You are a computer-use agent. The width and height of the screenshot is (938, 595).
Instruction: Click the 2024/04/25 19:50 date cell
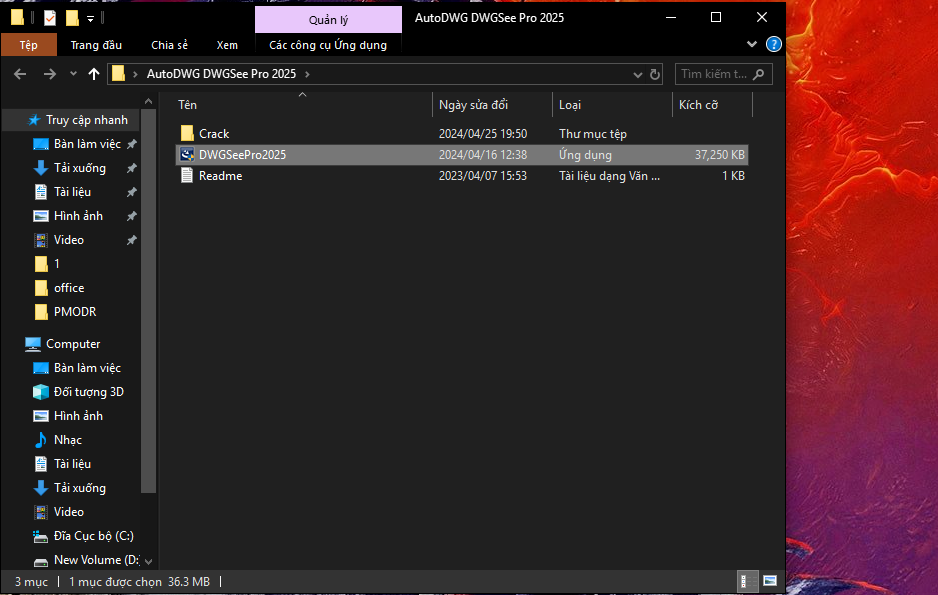(483, 134)
